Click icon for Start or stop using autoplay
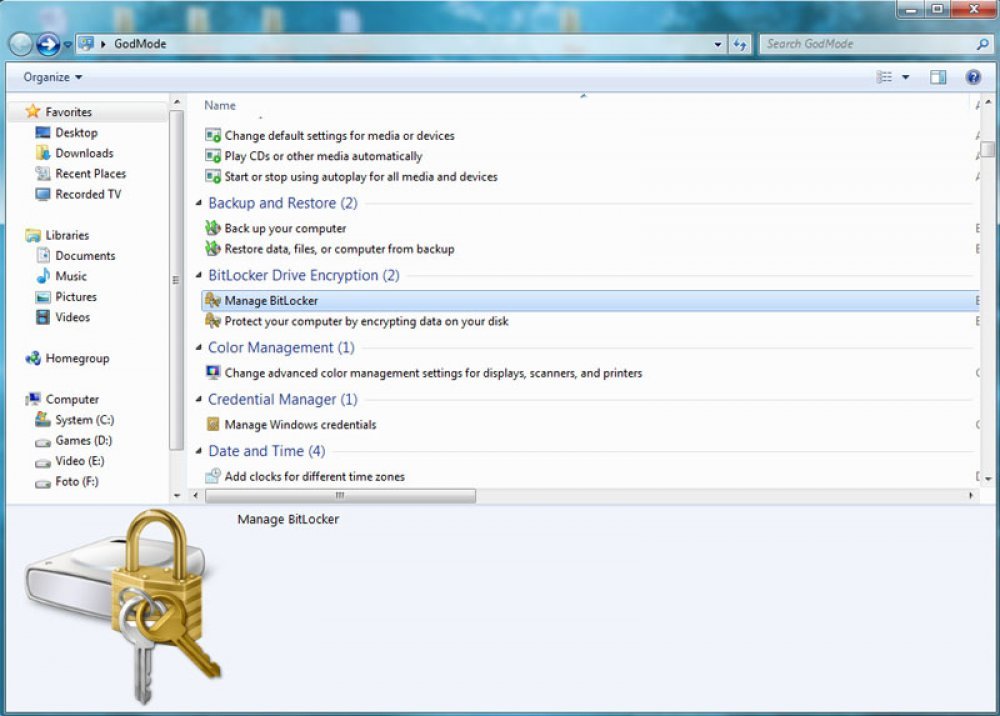This screenshot has width=1000, height=716. tap(213, 177)
